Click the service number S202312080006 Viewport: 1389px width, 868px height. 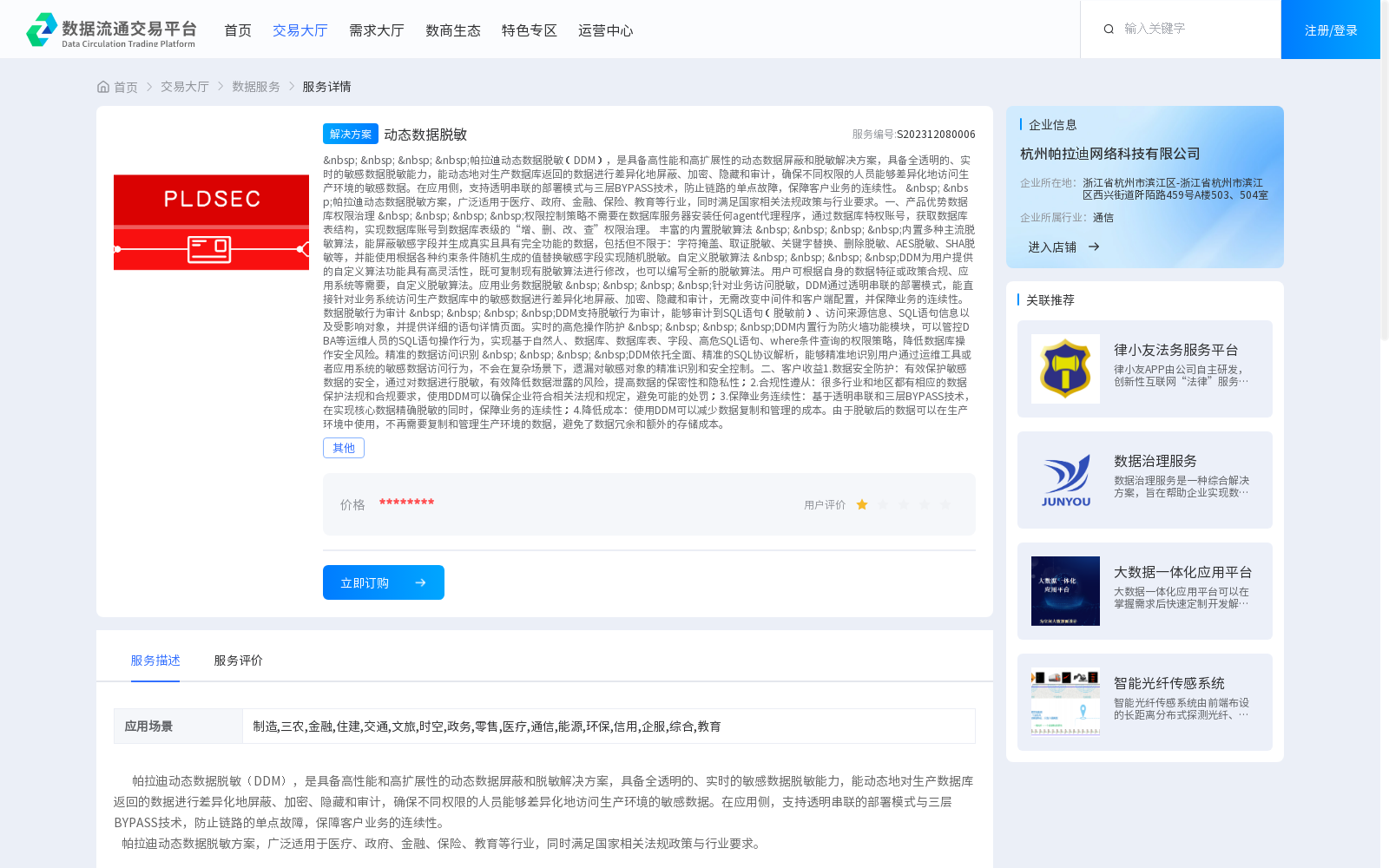click(x=936, y=135)
